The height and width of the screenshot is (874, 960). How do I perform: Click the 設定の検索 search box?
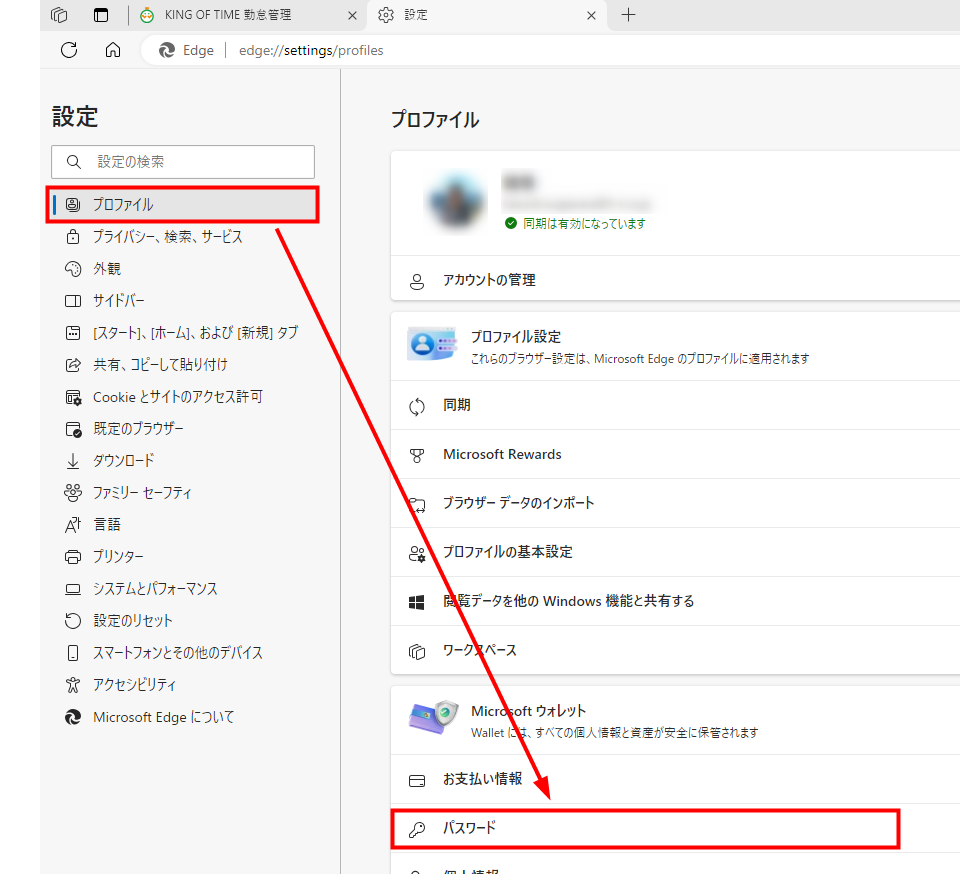tap(183, 162)
